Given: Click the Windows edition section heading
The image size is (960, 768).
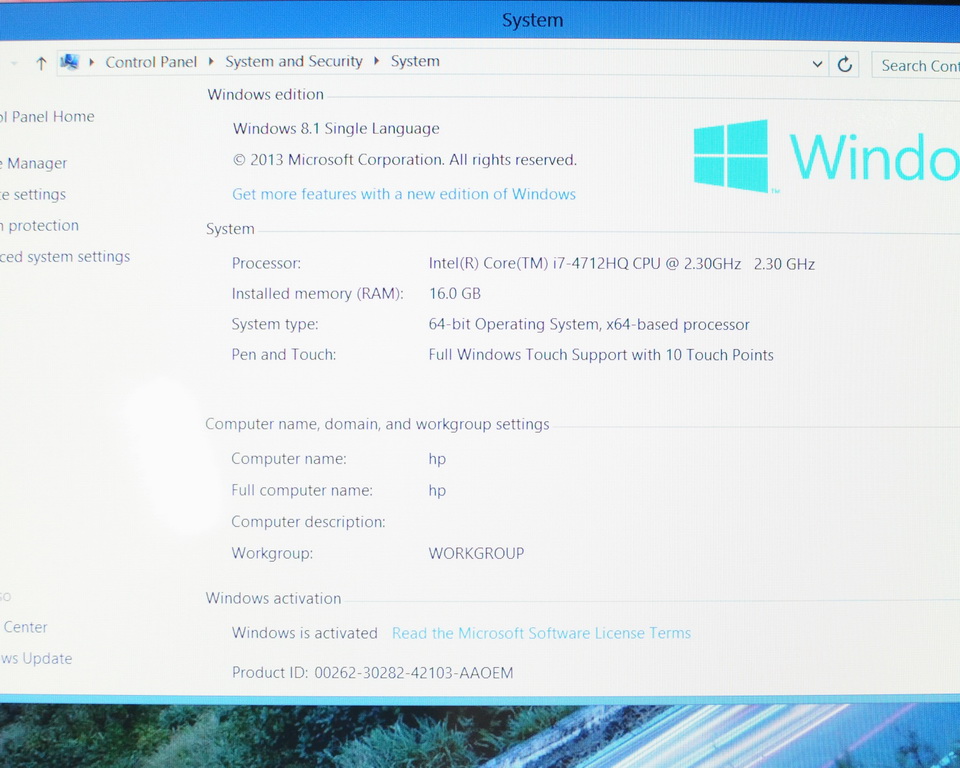Looking at the screenshot, I should point(265,95).
